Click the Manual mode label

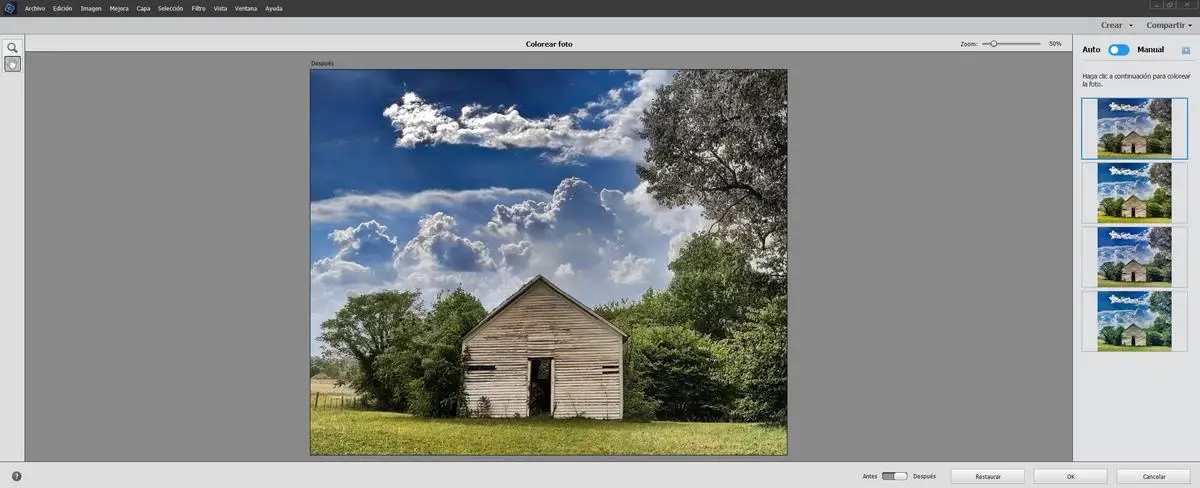coord(1150,50)
